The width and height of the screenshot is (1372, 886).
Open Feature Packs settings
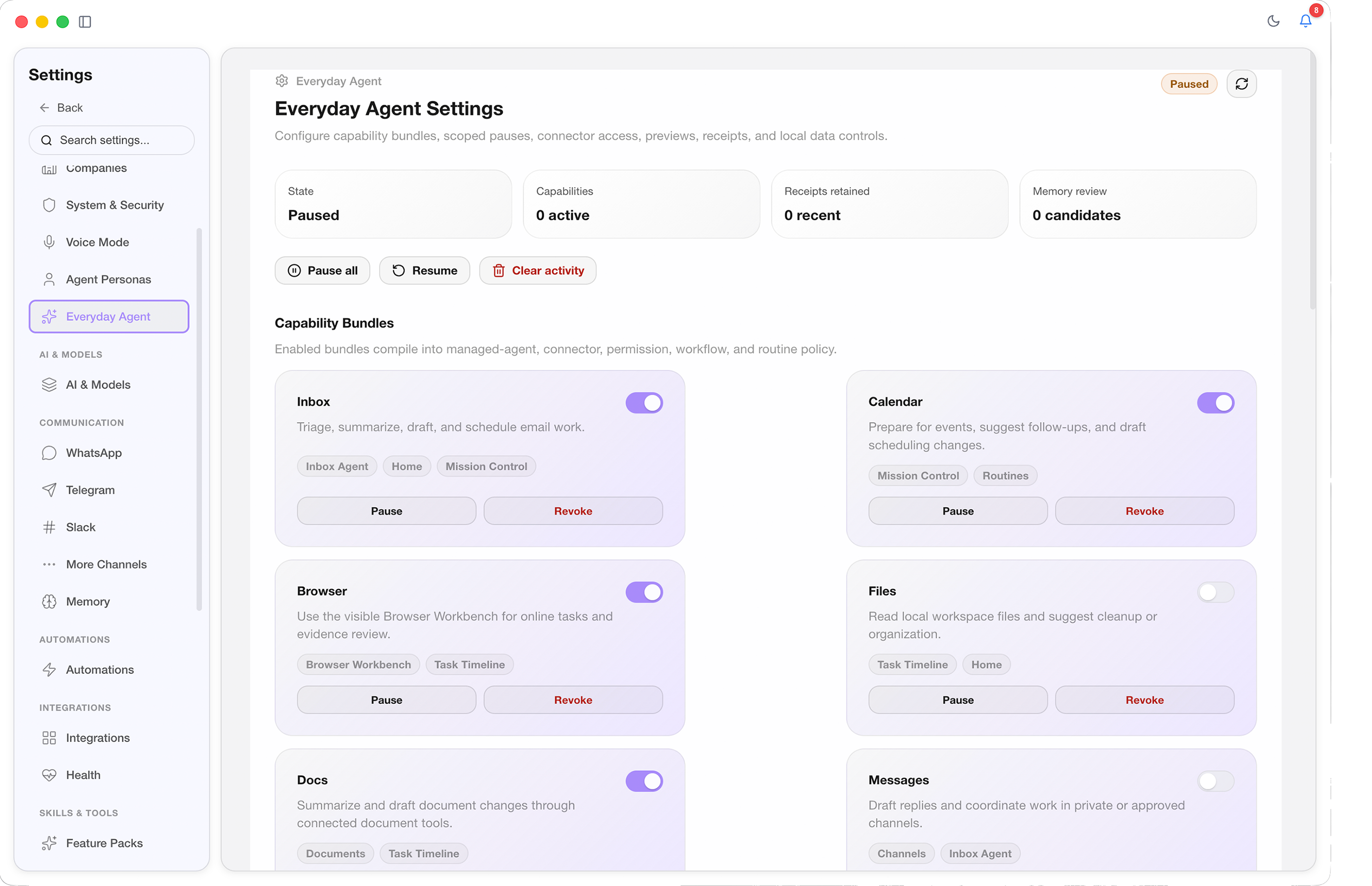109,844
